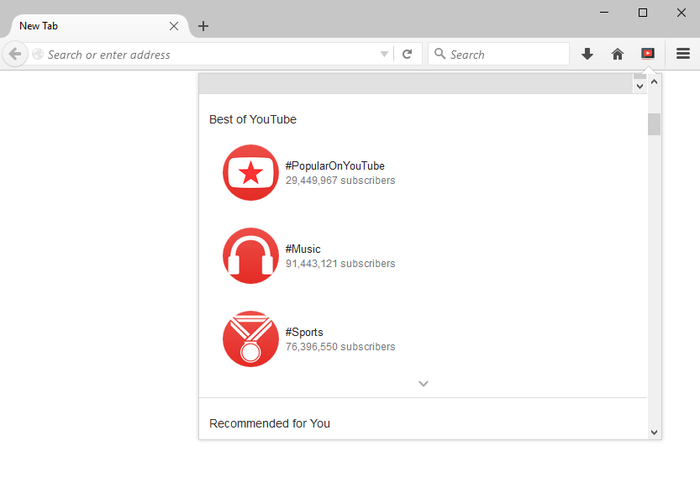Click the #Sports channel link
This screenshot has width=700, height=504.
click(x=304, y=332)
